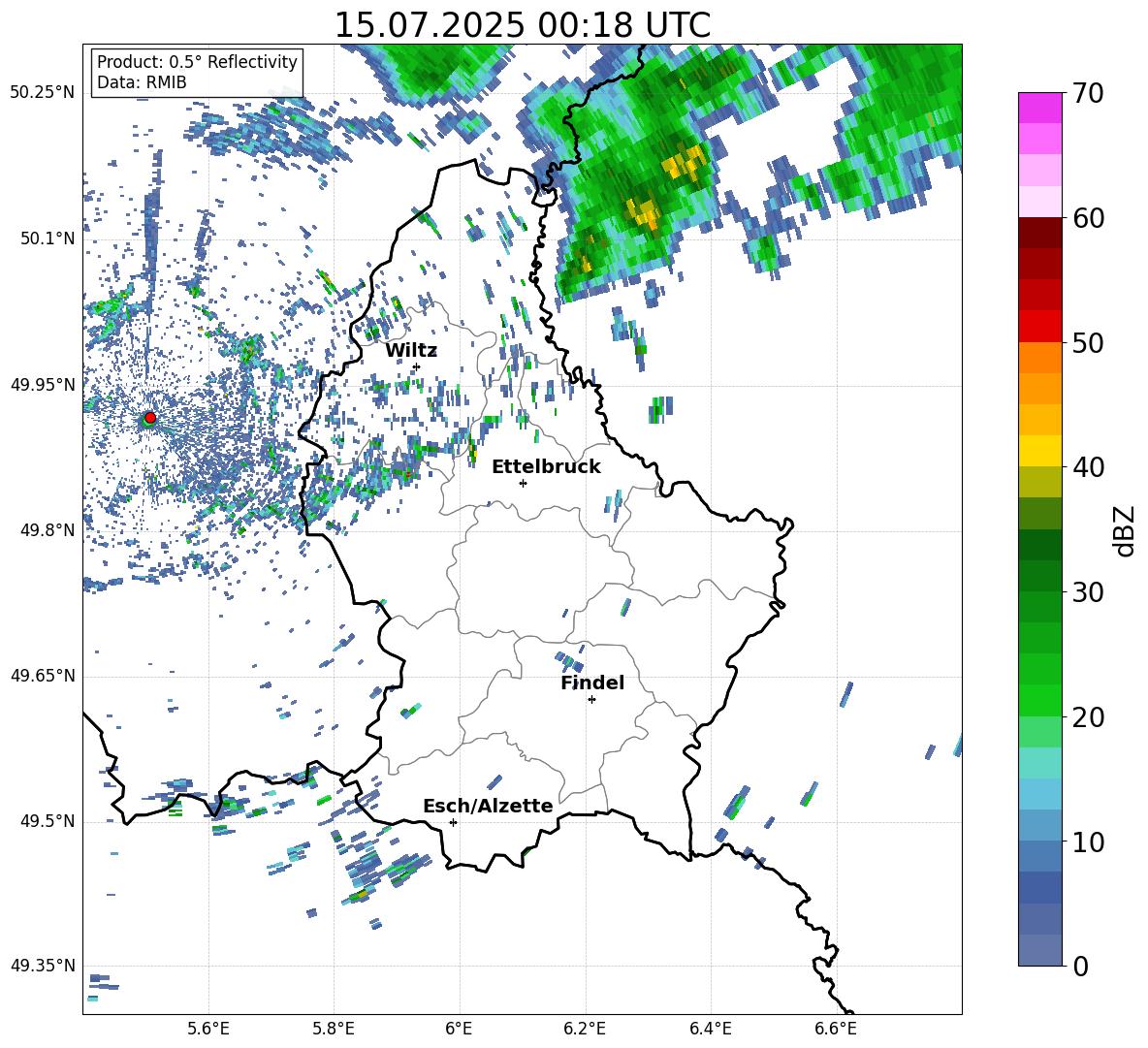Click the 6.4°E longitude label
This screenshot has height=1048, width=1148.
click(710, 1030)
